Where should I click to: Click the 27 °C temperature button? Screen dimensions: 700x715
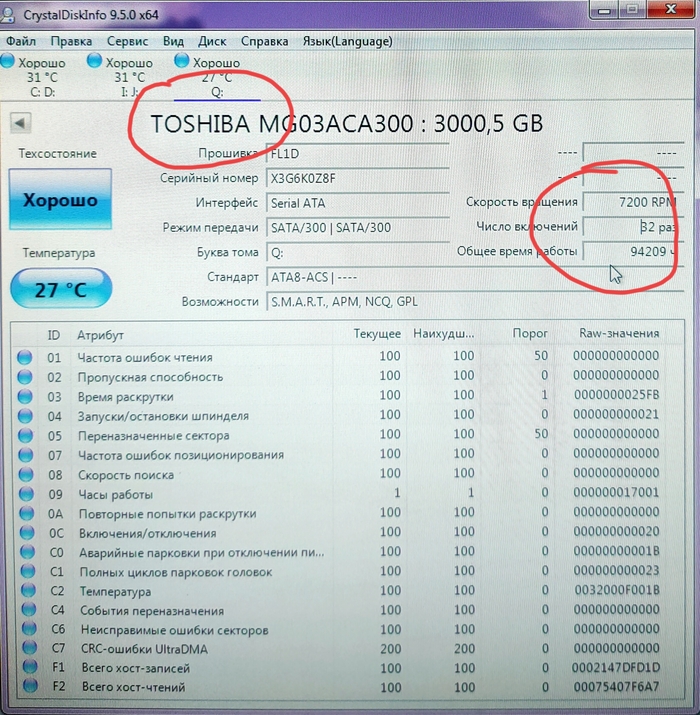click(61, 289)
